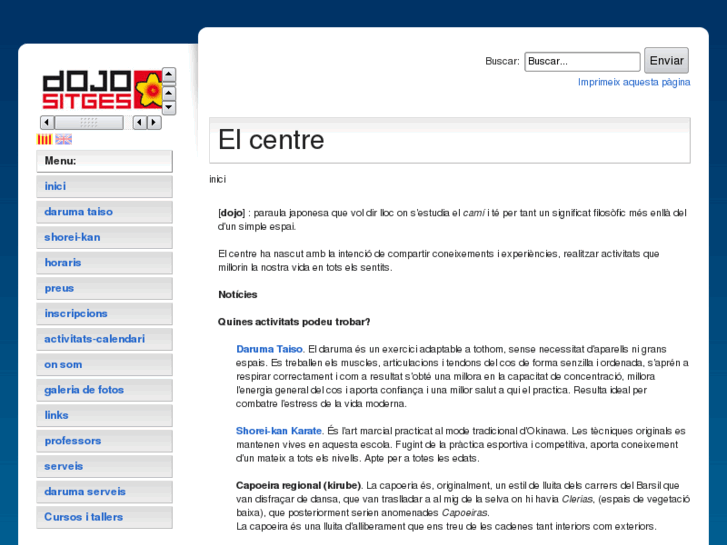The image size is (727, 545).
Task: Click Imprimeix aquesta pàgina link
Action: [634, 82]
